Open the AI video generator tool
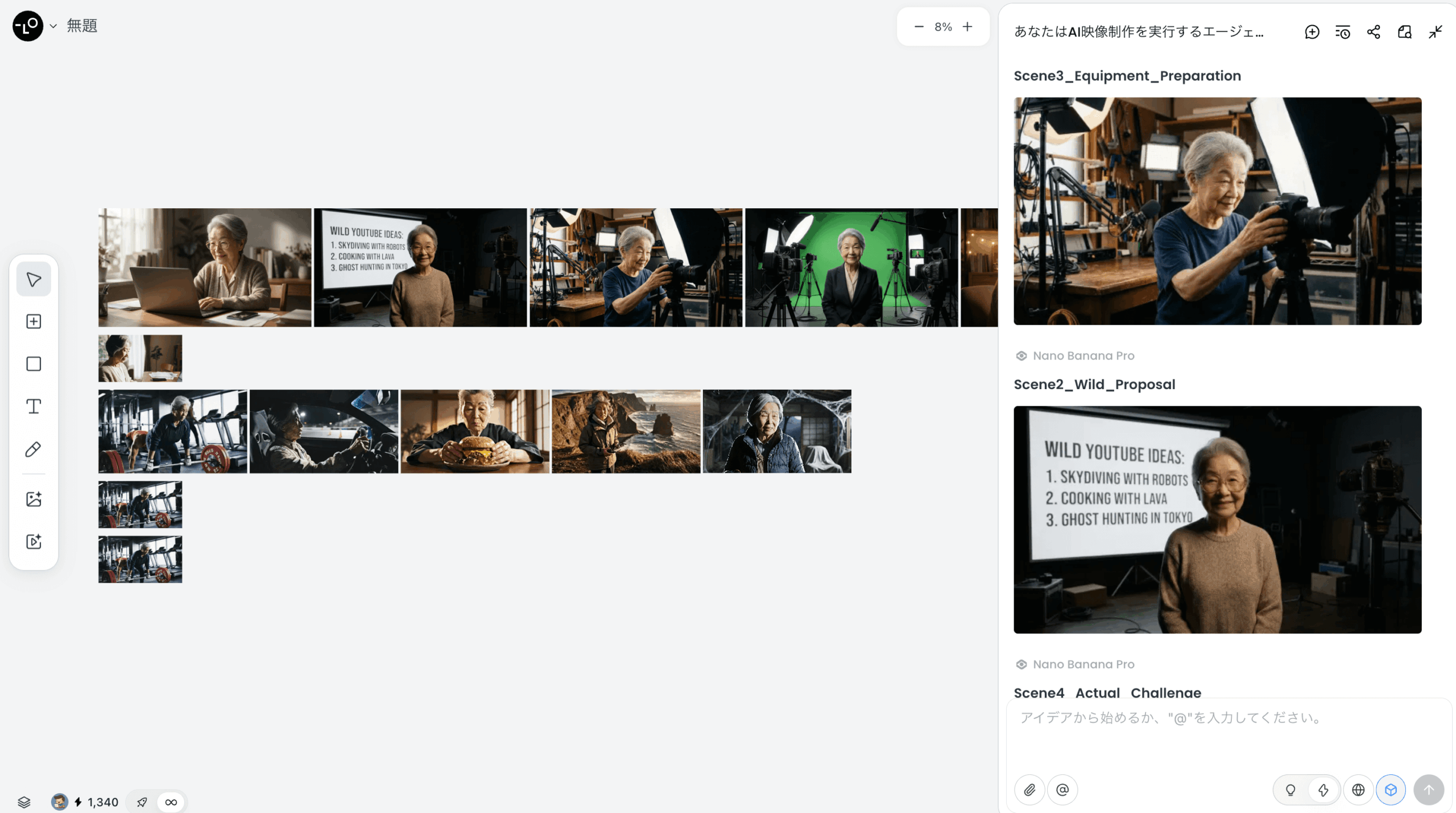This screenshot has height=813, width=1456. pos(34,542)
